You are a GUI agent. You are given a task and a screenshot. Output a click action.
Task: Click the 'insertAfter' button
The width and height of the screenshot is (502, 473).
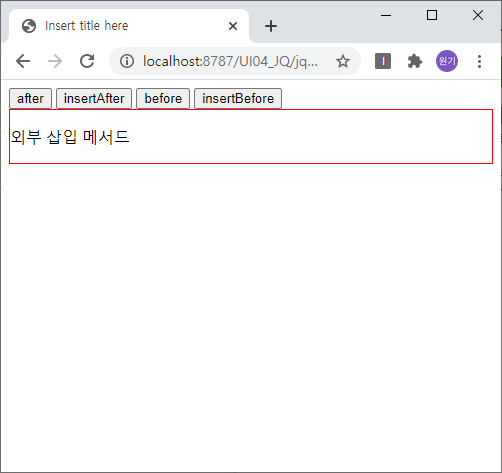(x=94, y=99)
